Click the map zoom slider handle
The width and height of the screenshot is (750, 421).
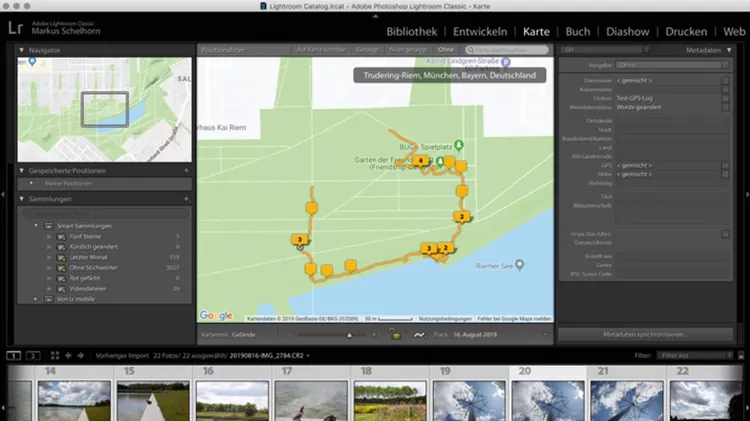click(x=349, y=335)
